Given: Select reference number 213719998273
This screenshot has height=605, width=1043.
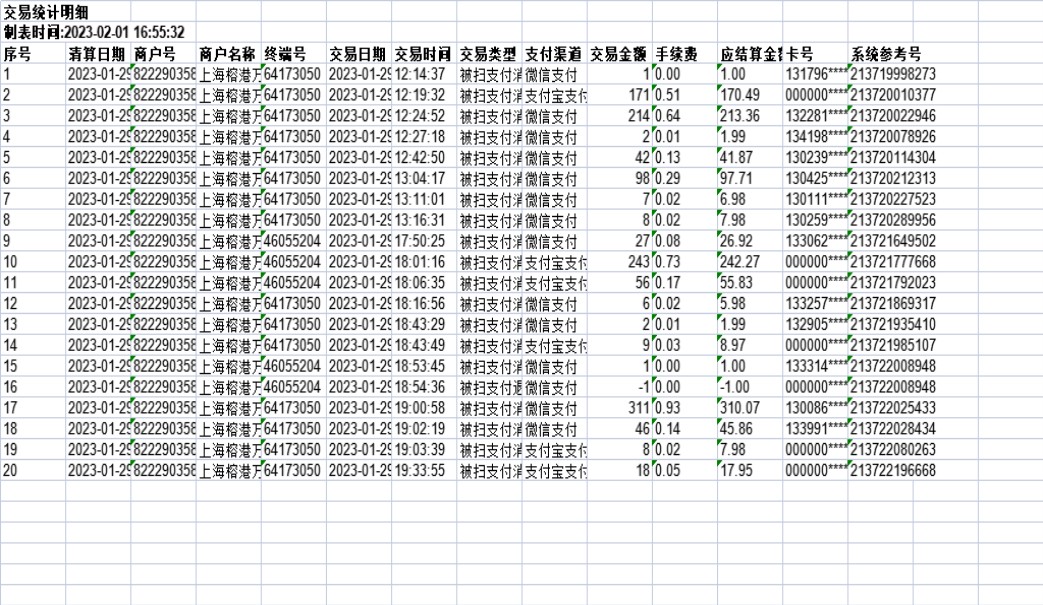Looking at the screenshot, I should [x=892, y=75].
